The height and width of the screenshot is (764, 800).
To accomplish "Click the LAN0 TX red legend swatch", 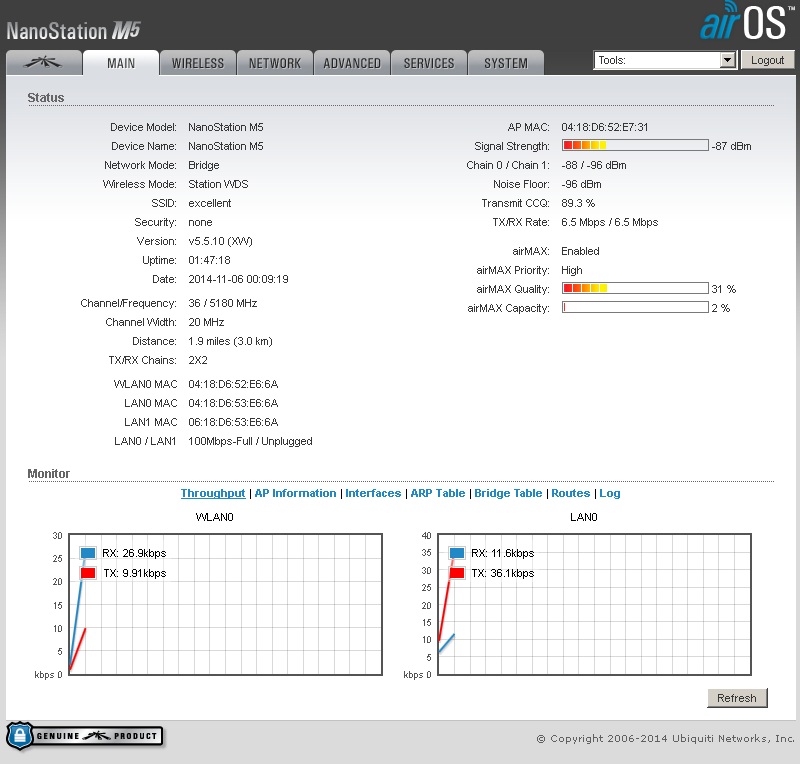I will 457,573.
